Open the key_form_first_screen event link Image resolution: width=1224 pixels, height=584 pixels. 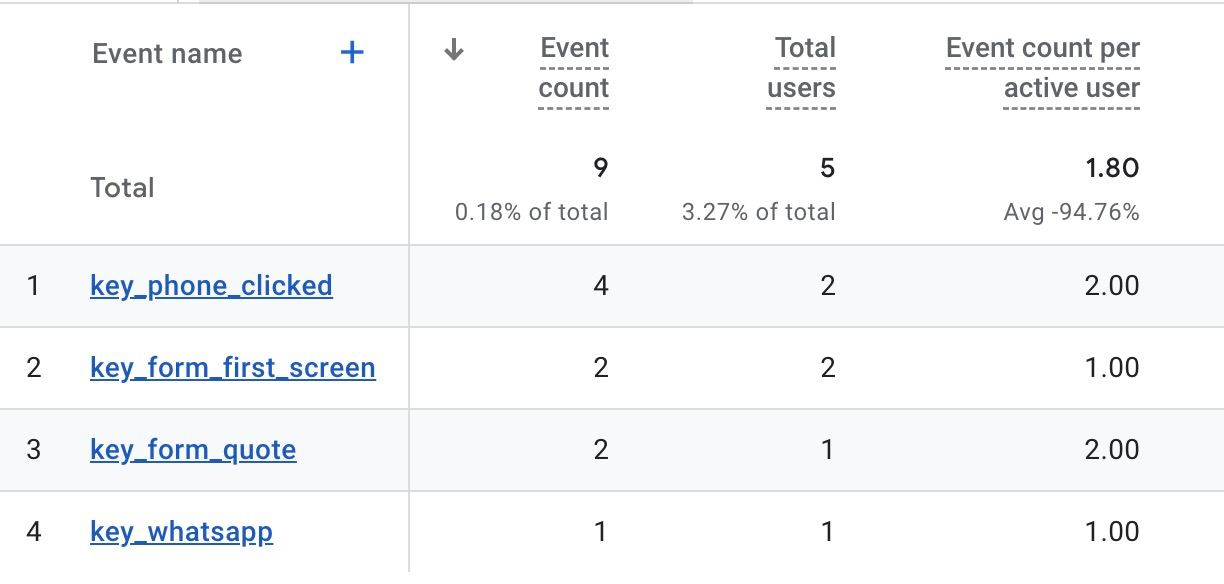pos(232,368)
